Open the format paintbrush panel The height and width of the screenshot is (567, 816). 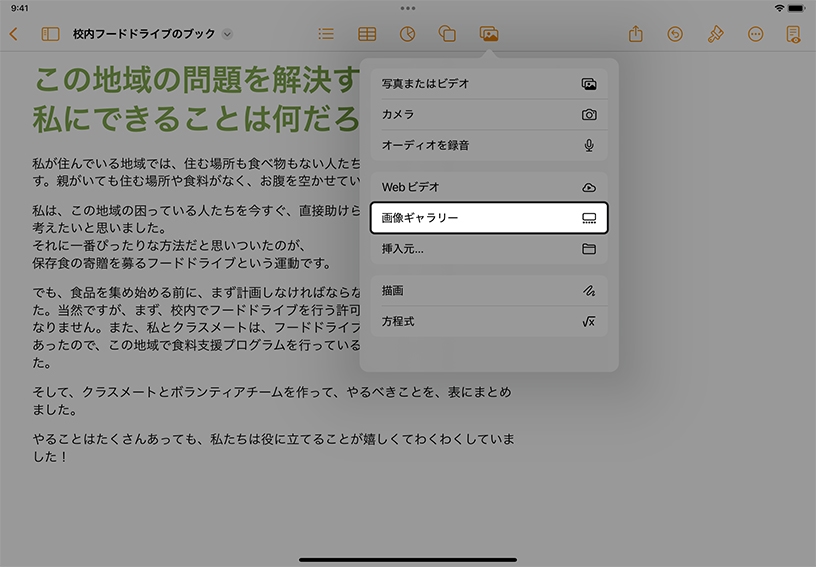coord(715,34)
